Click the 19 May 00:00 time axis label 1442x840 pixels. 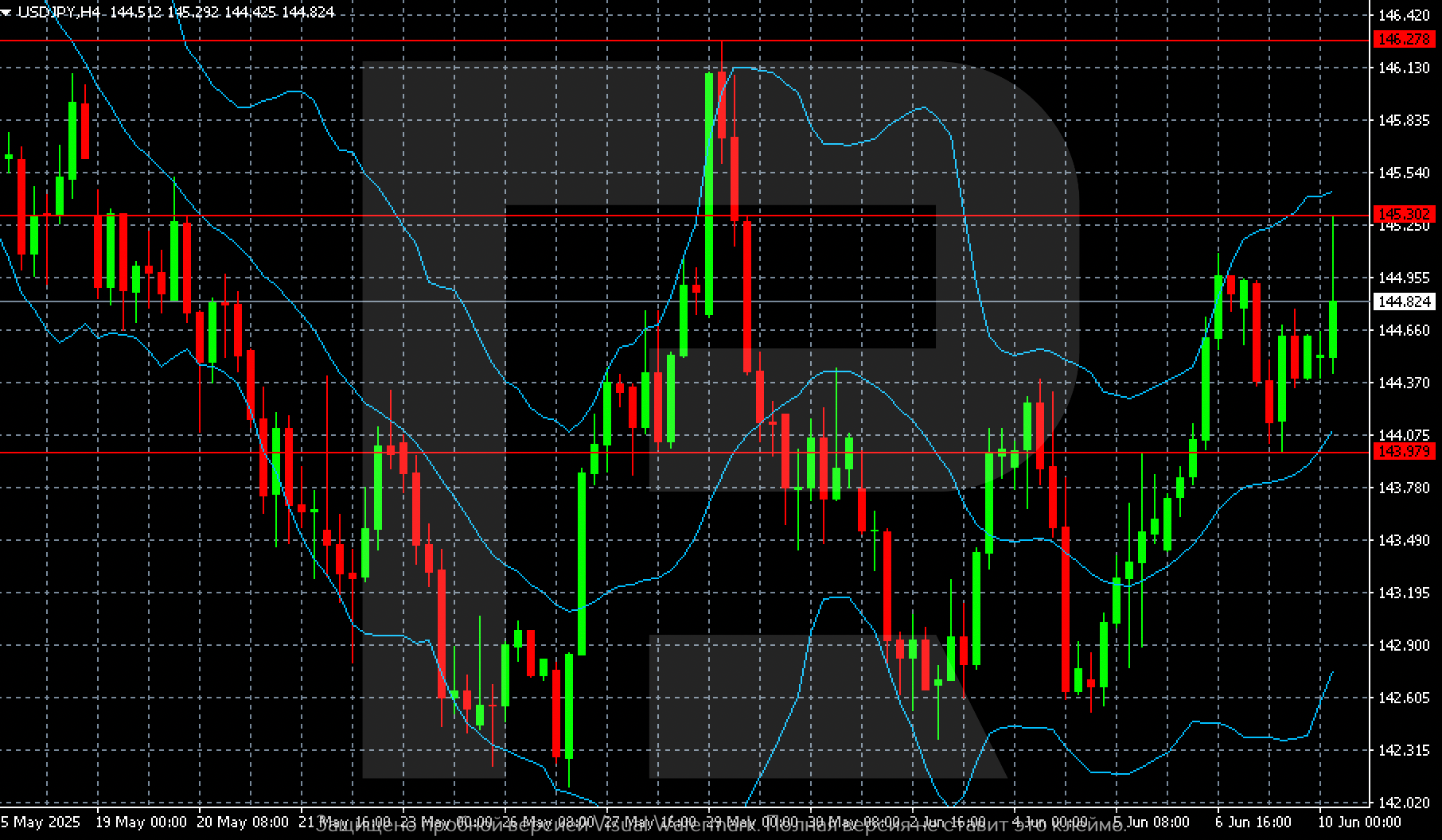point(141,822)
